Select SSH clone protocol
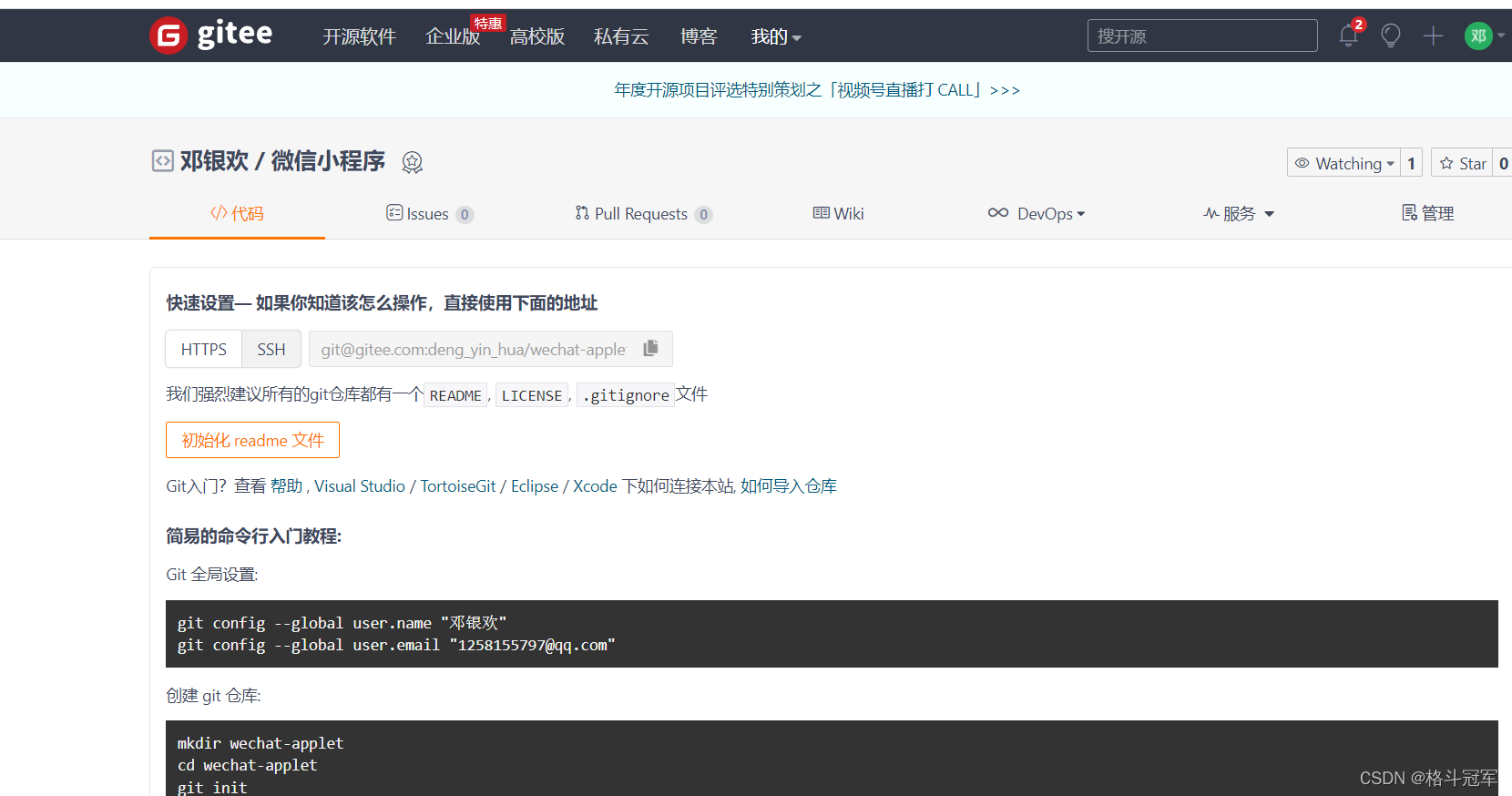1512x796 pixels. [x=271, y=349]
